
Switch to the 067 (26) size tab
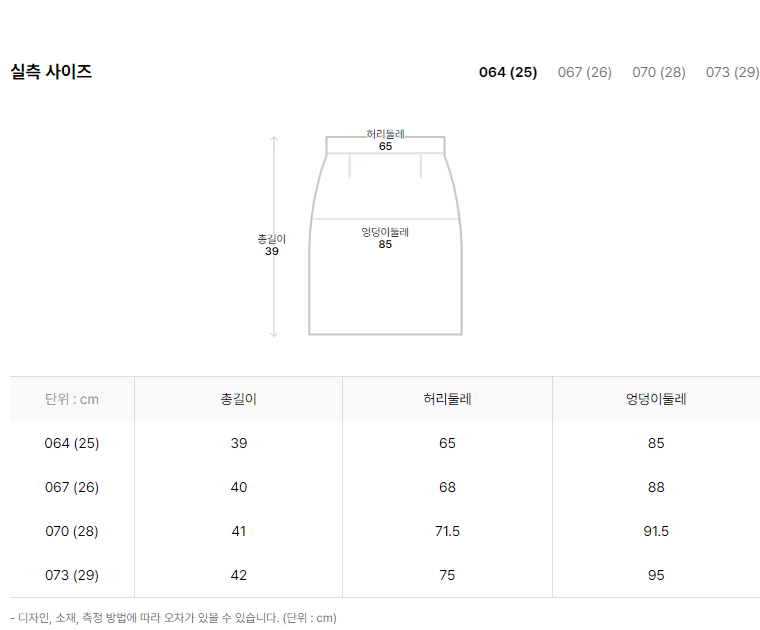coord(585,72)
